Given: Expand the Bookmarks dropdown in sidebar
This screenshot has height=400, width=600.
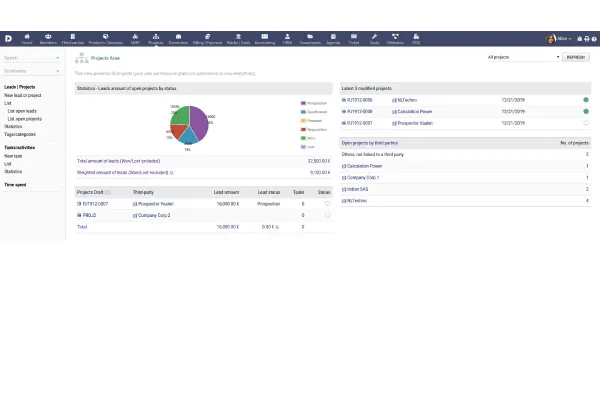Looking at the screenshot, I should [x=31, y=72].
